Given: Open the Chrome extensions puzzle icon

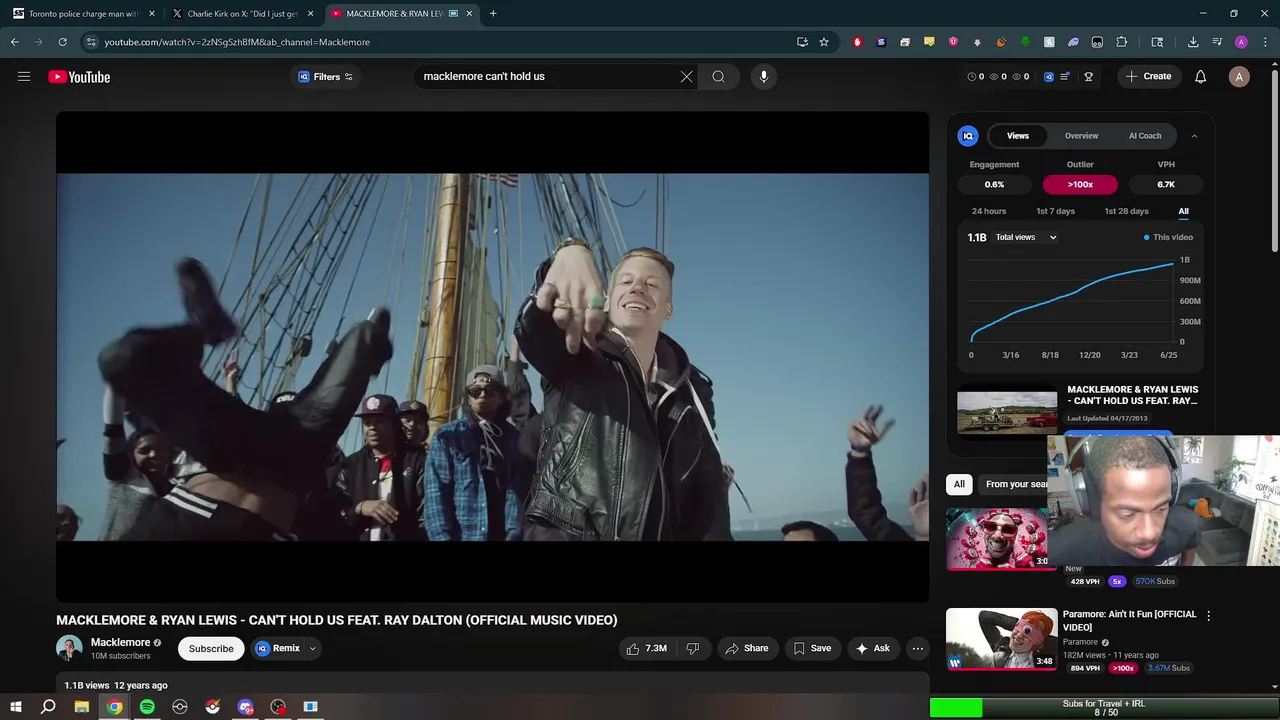Looking at the screenshot, I should point(1121,42).
